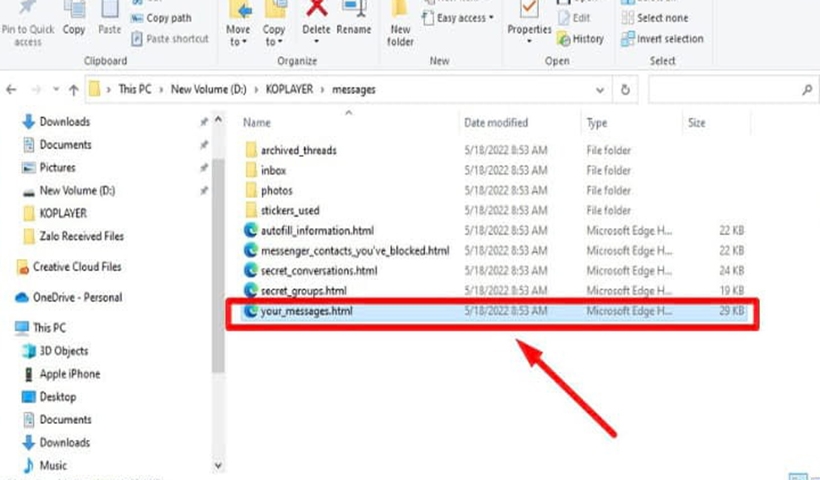Screen dimensions: 820x480
Task: Click Paste shortcut
Action: click(170, 39)
